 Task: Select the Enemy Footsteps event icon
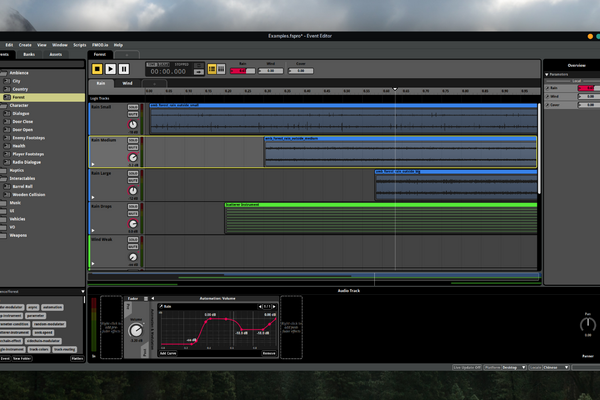coord(7,138)
